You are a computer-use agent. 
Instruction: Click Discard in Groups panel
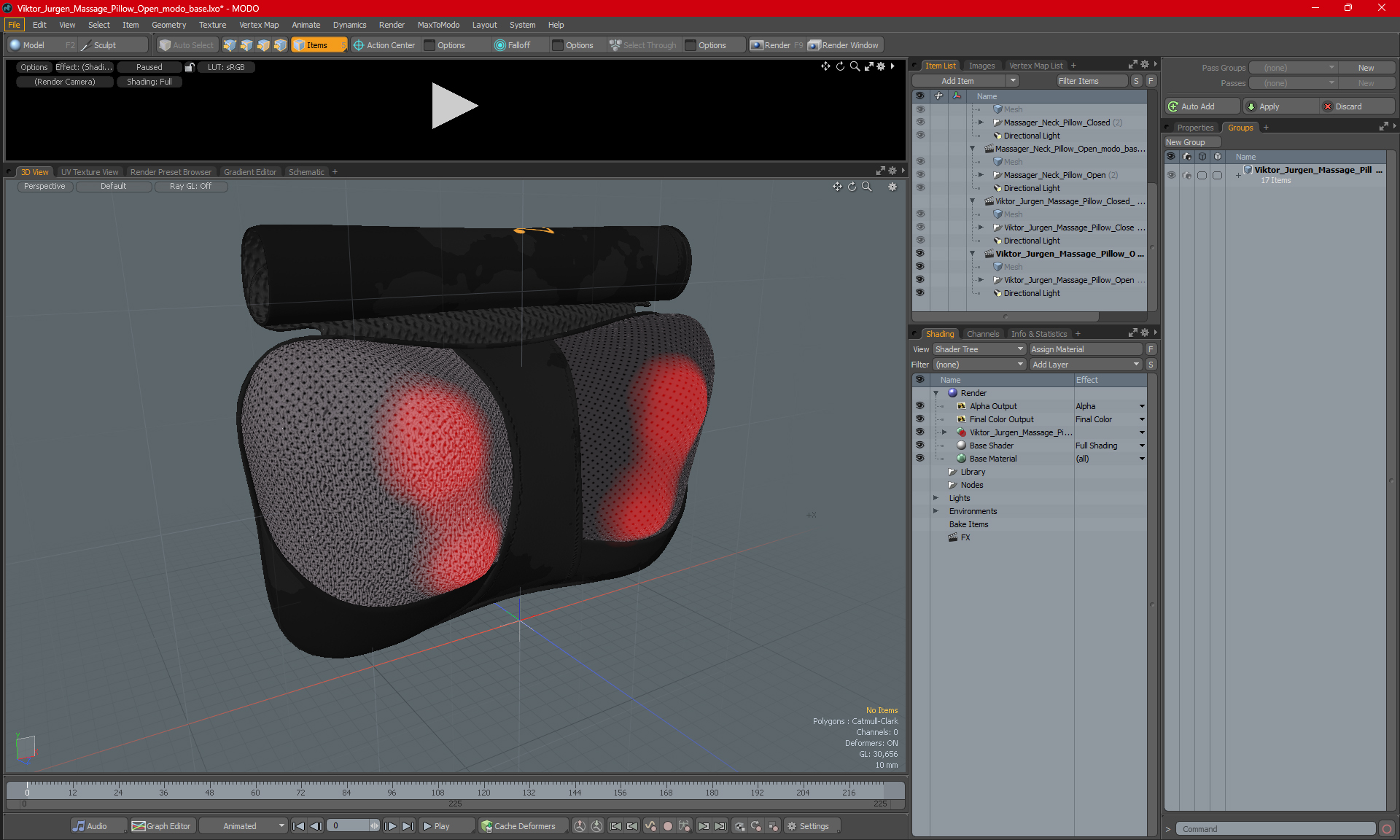tap(1356, 106)
